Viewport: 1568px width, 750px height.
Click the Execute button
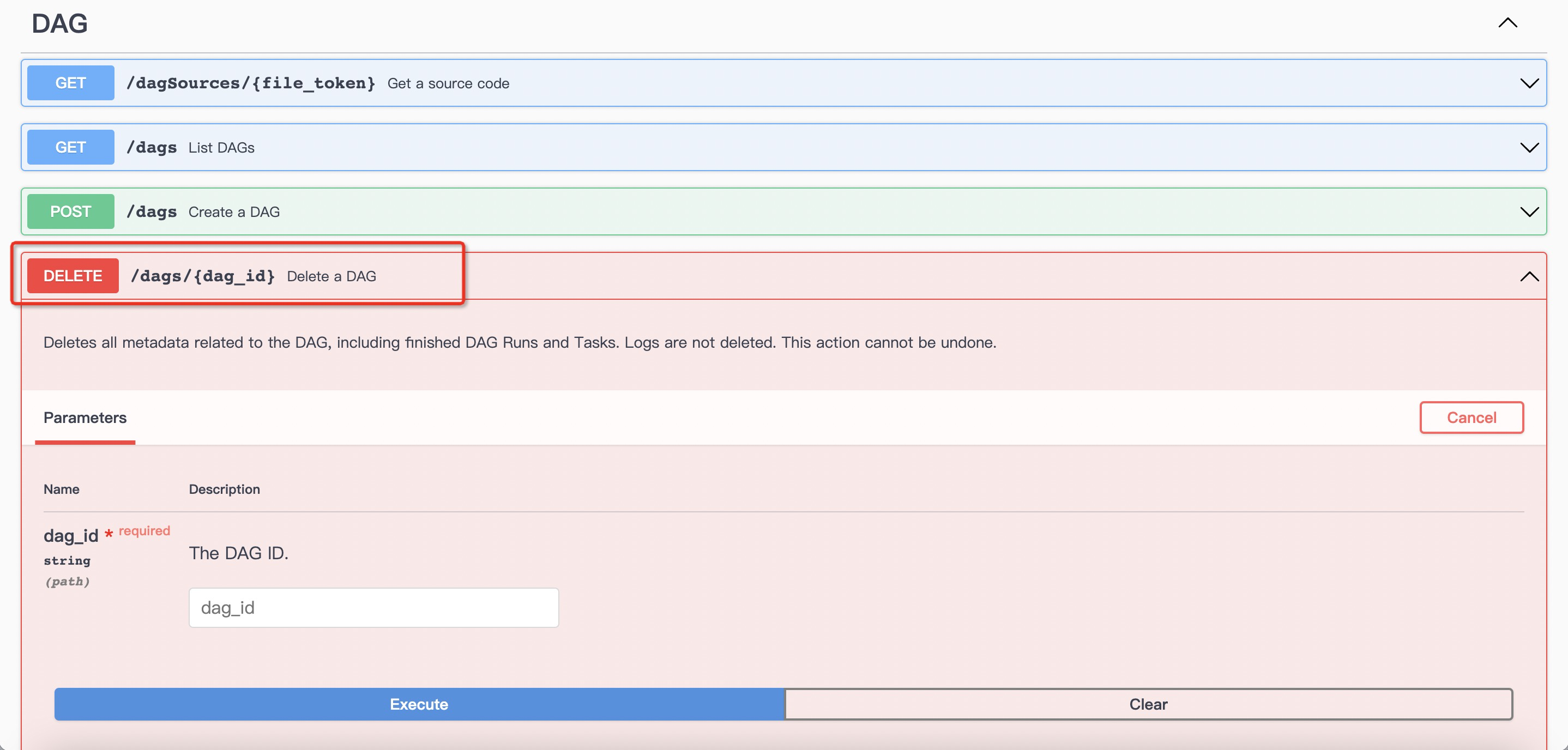tap(419, 704)
